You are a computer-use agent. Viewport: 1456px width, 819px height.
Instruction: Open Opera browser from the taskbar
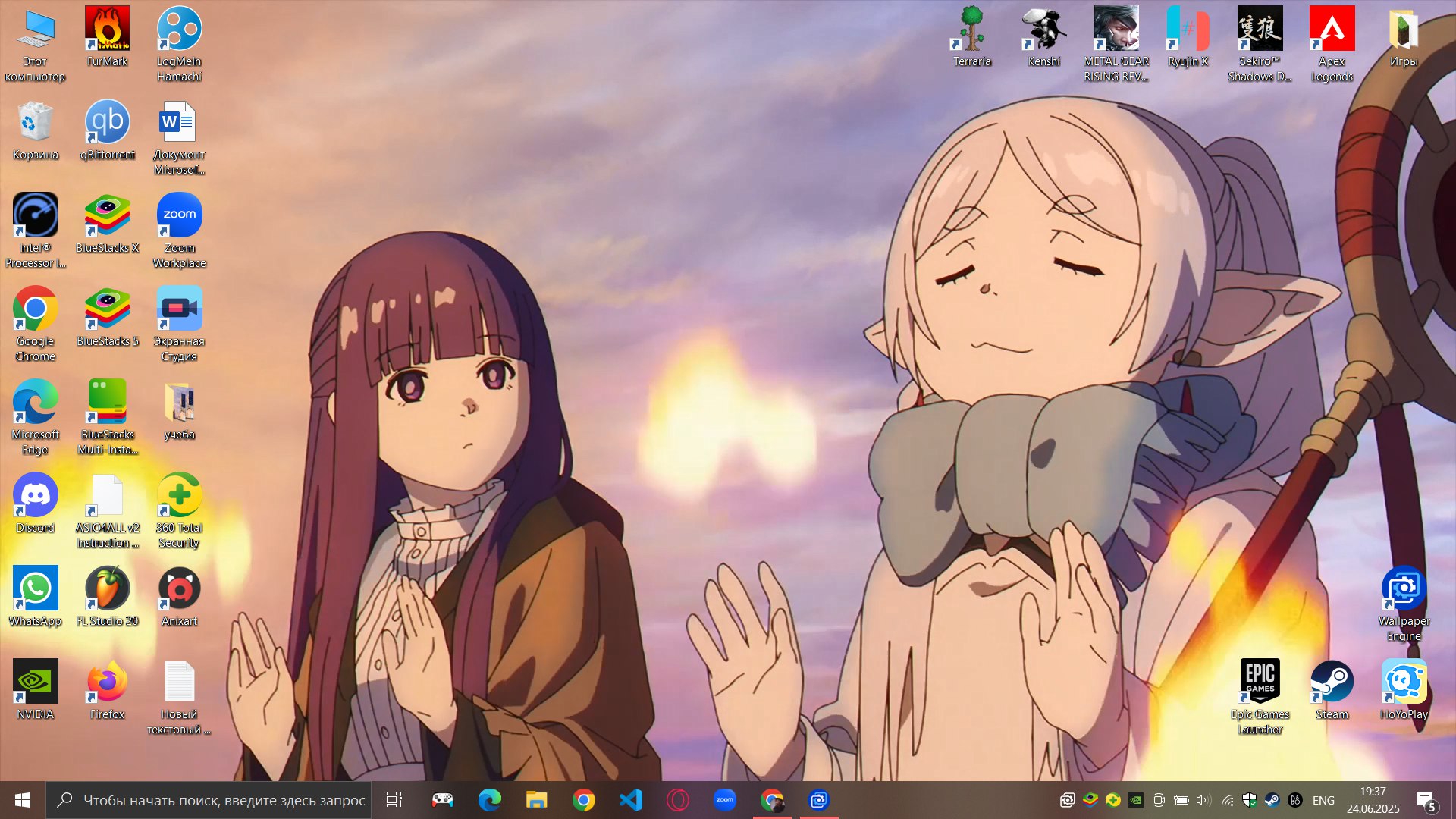pos(677,800)
